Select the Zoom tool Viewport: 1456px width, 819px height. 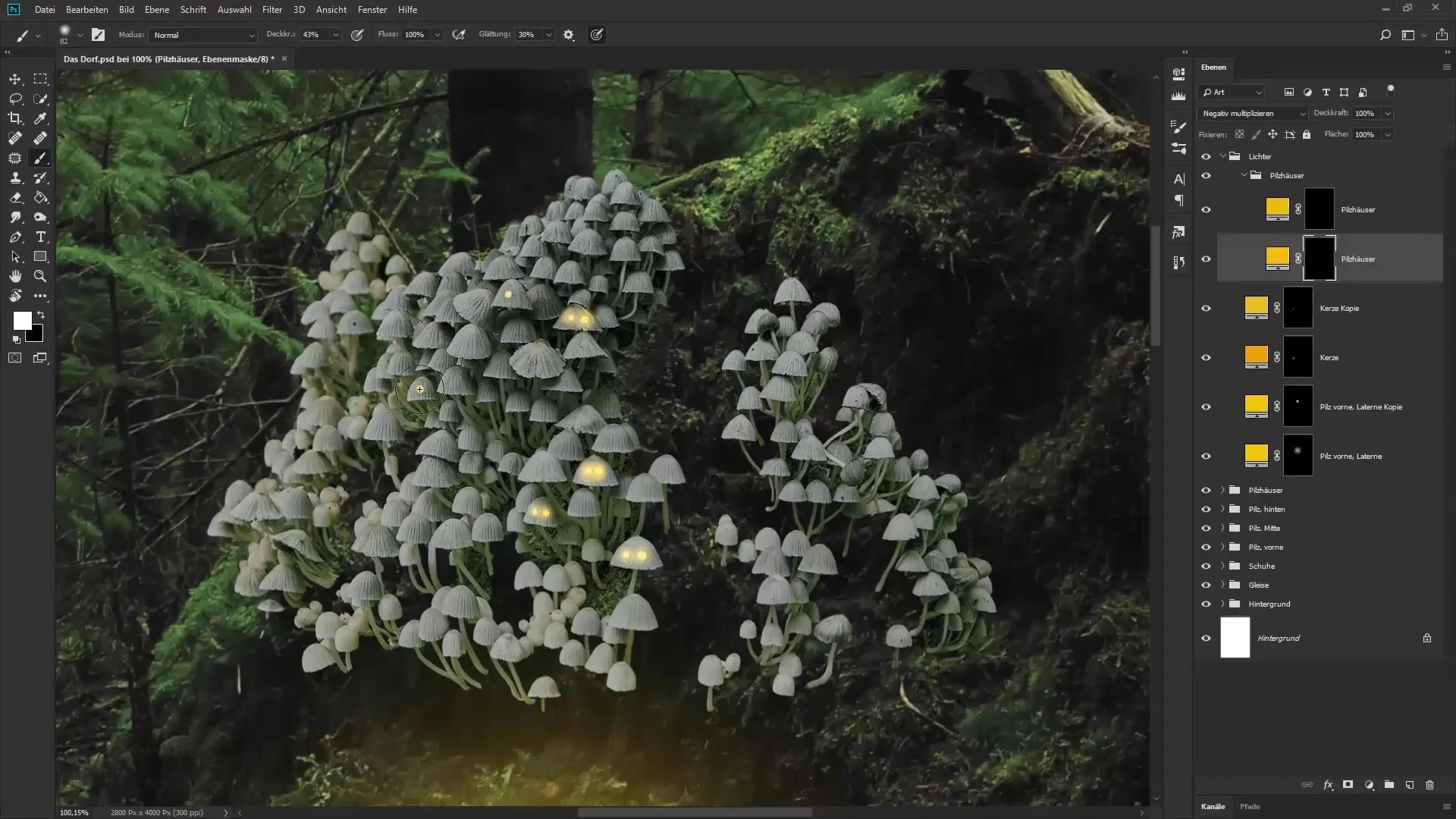40,276
